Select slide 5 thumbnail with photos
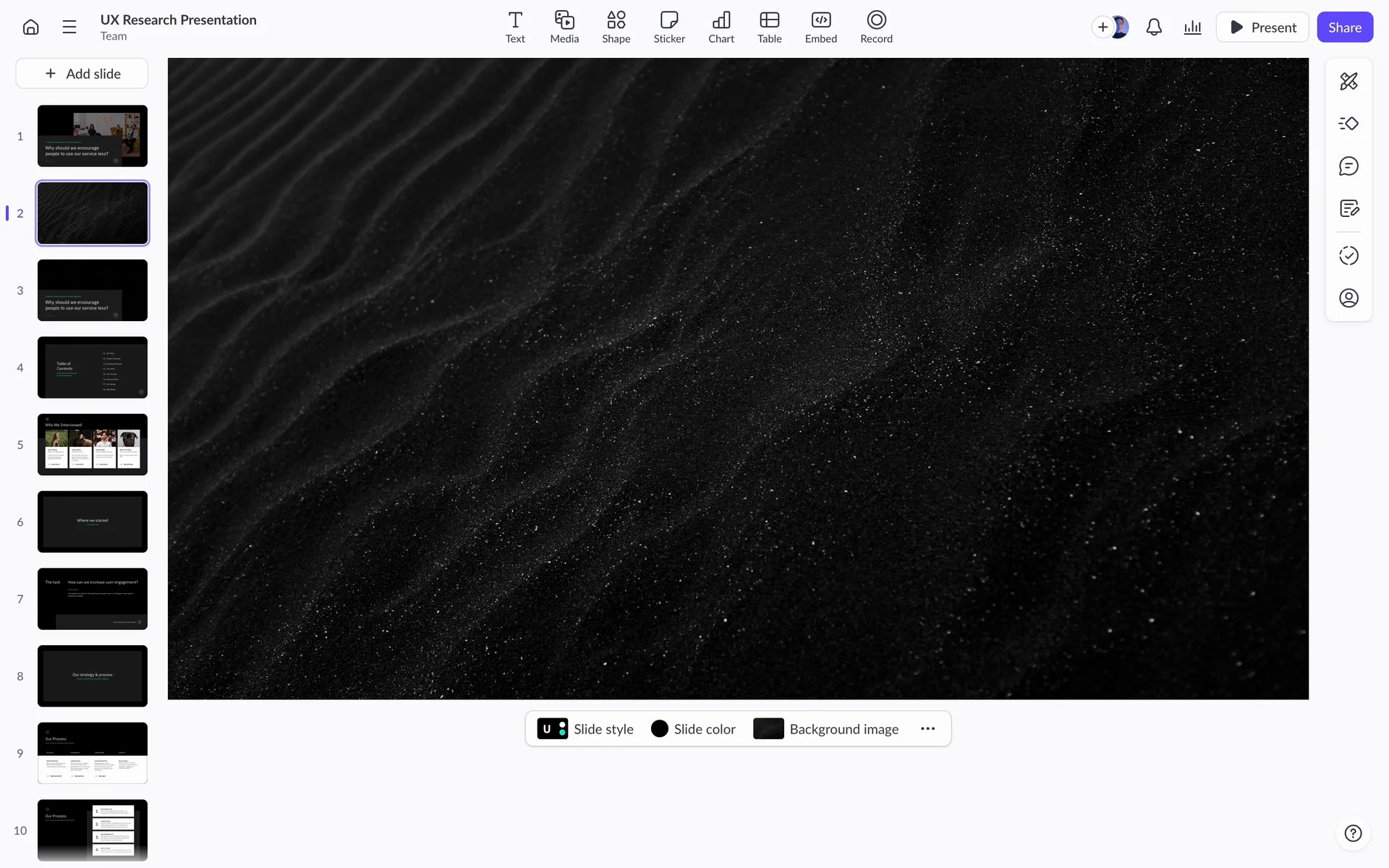Viewport: 1389px width, 868px height. click(x=93, y=444)
